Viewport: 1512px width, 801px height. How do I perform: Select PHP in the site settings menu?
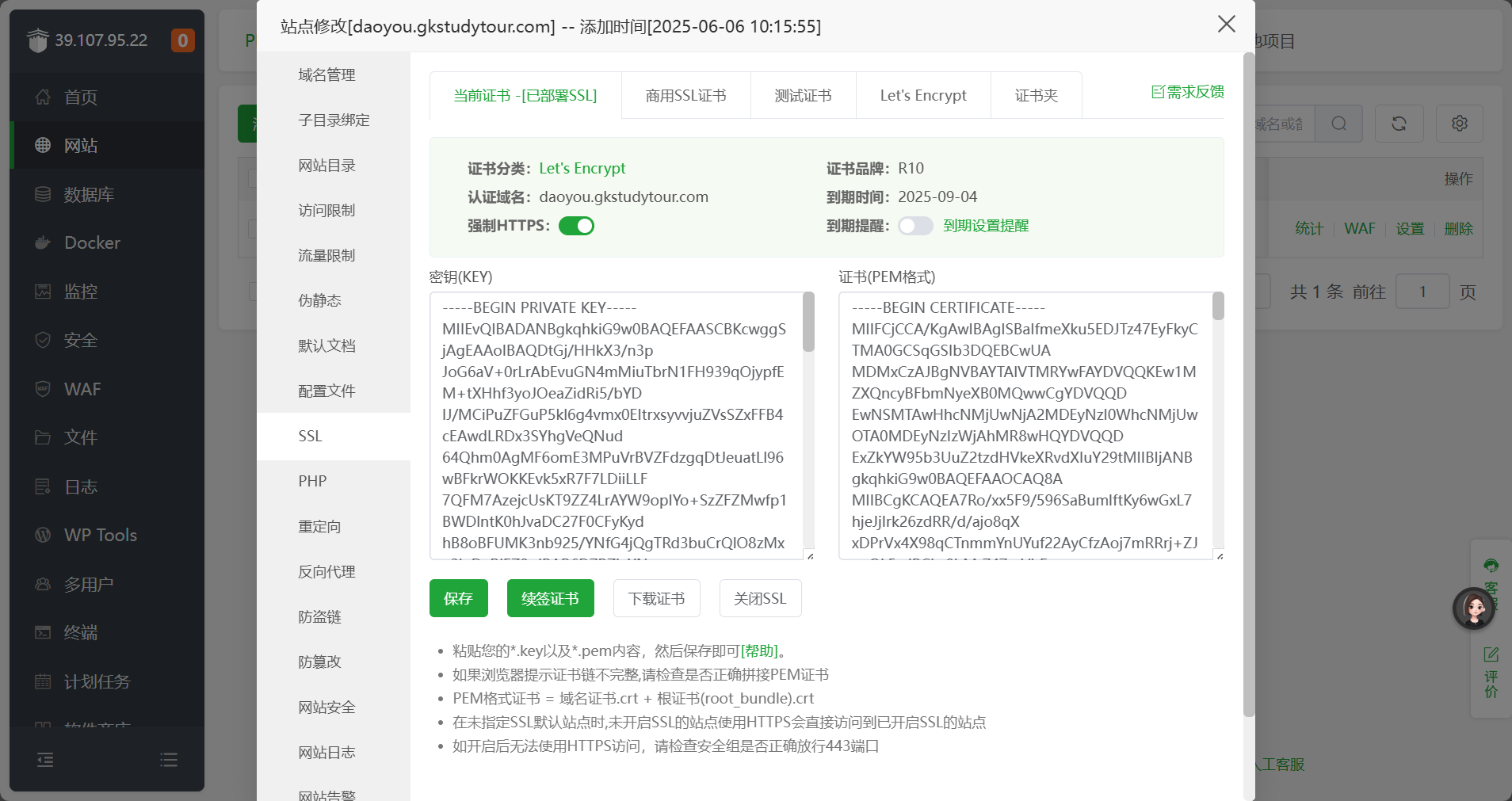click(312, 481)
